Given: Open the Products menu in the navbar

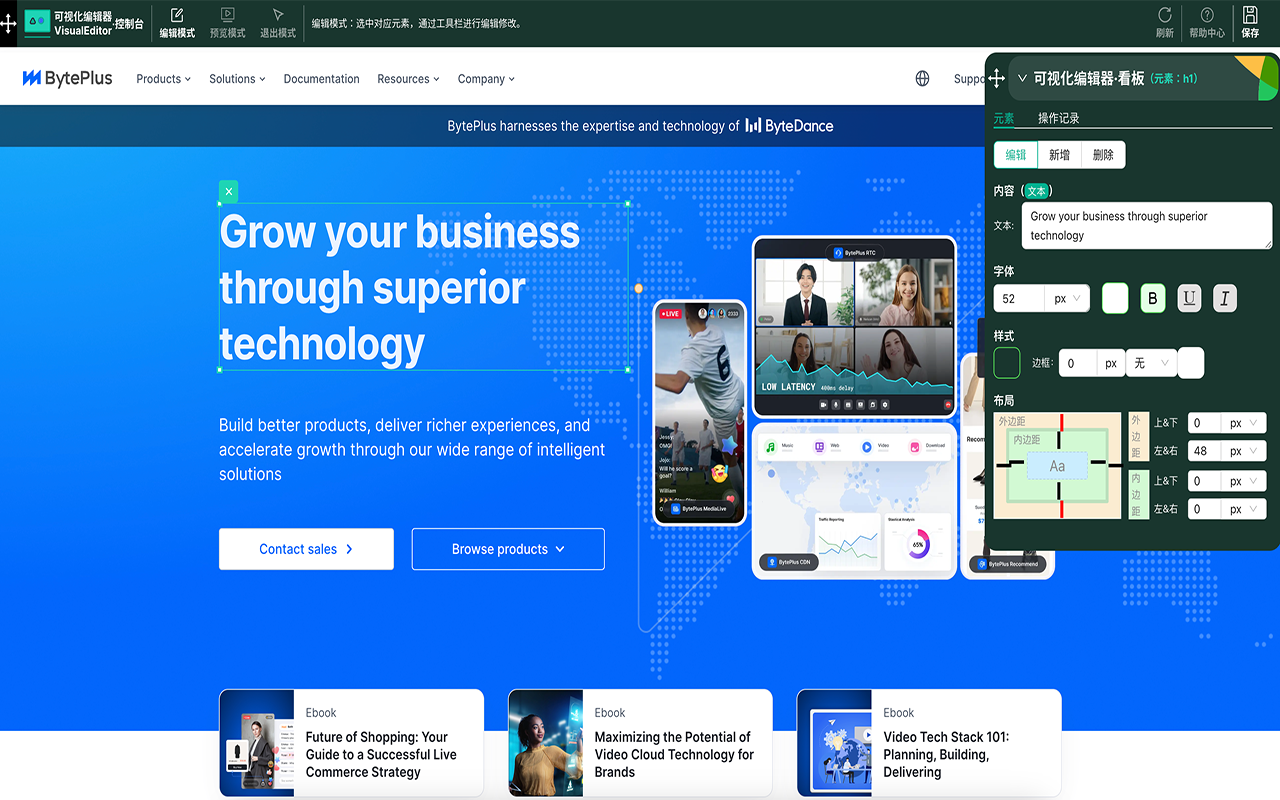Looking at the screenshot, I should pos(162,78).
